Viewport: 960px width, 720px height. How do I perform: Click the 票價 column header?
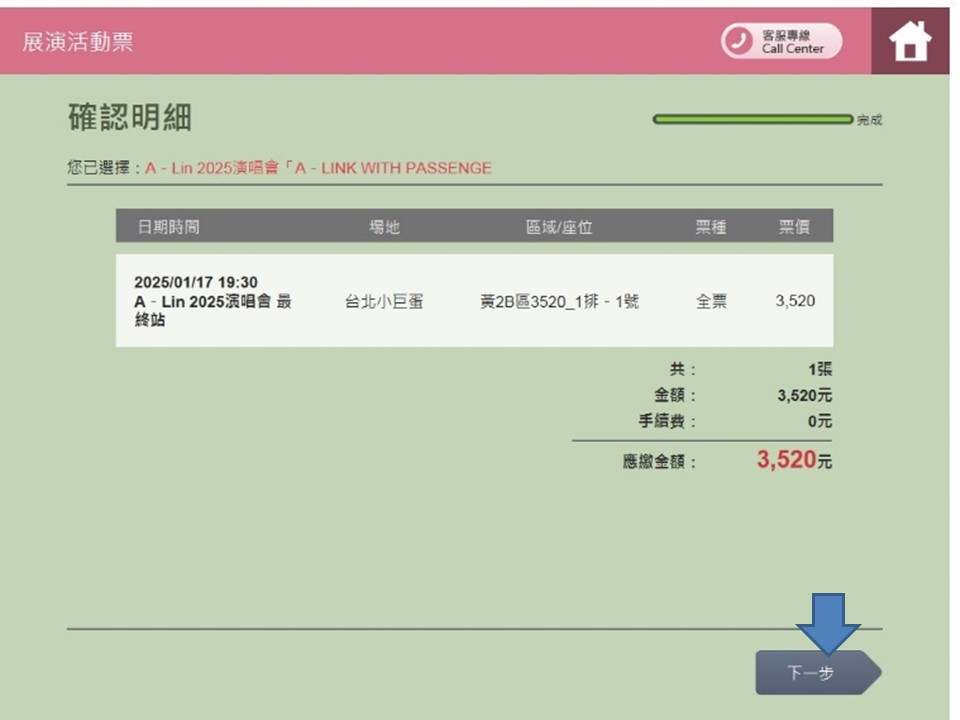794,227
